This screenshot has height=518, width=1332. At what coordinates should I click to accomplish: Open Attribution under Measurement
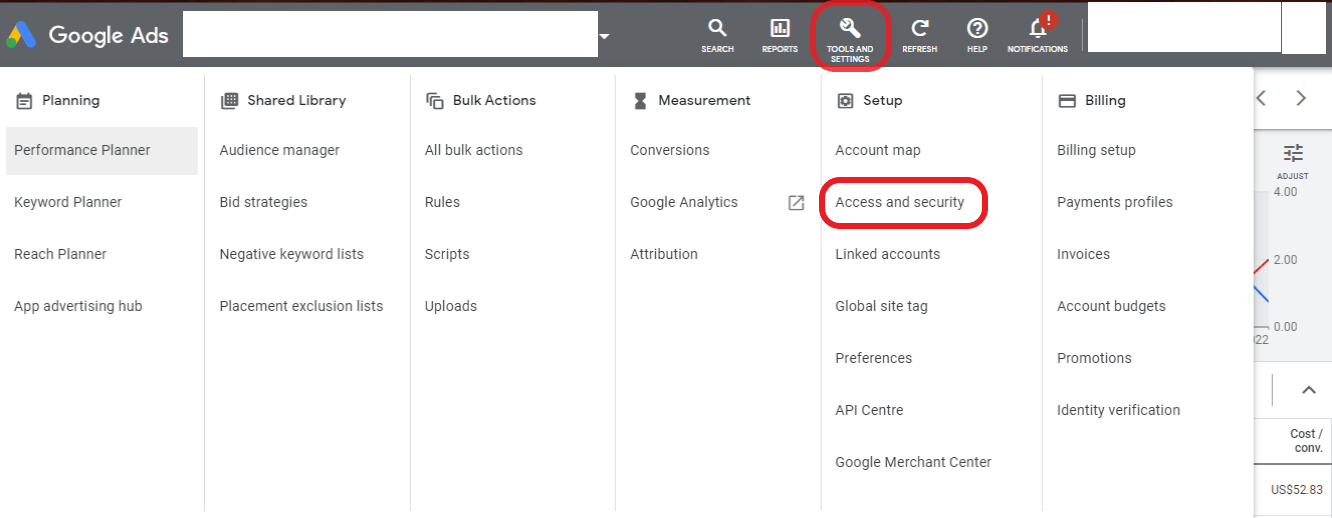[x=663, y=254]
